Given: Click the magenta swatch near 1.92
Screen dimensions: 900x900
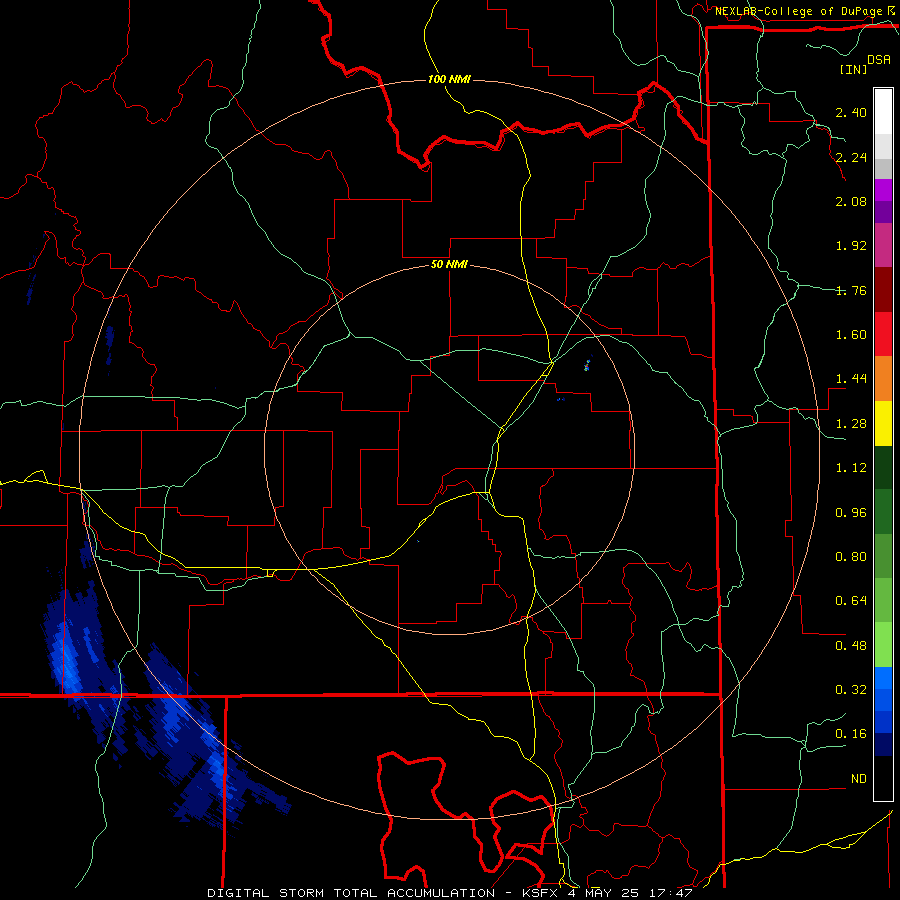Looking at the screenshot, I should click(883, 245).
